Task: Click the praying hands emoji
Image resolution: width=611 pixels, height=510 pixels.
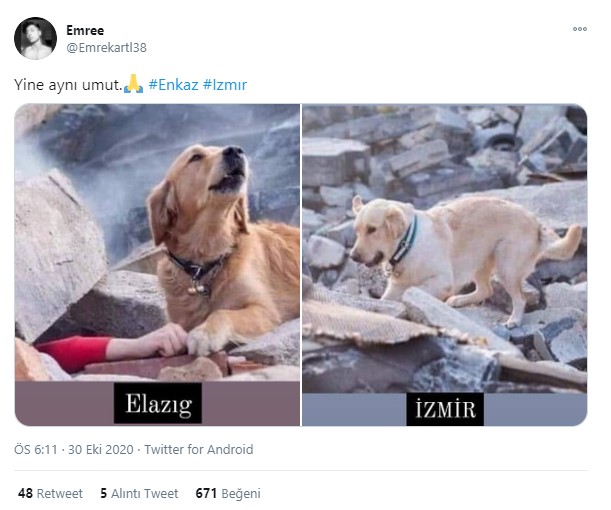Action: 133,83
